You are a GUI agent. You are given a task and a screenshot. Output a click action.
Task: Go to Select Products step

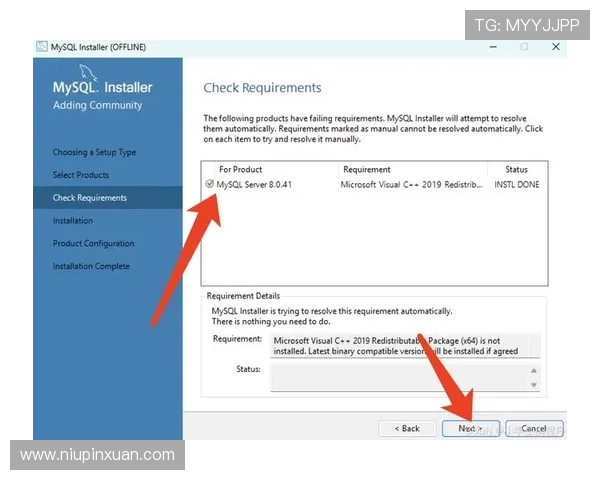[x=81, y=175]
